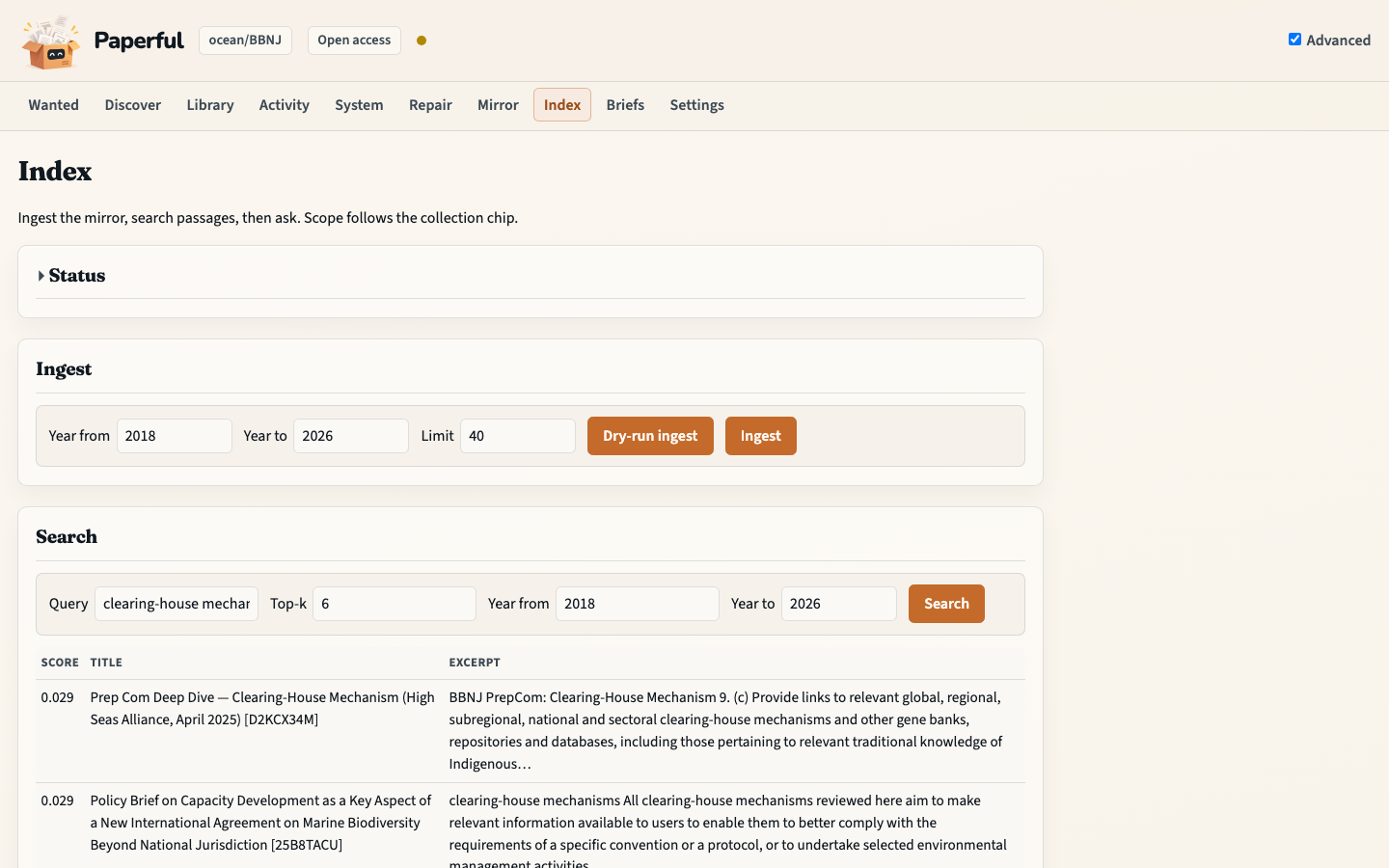
Task: Switch to the Discover tab
Action: click(133, 105)
